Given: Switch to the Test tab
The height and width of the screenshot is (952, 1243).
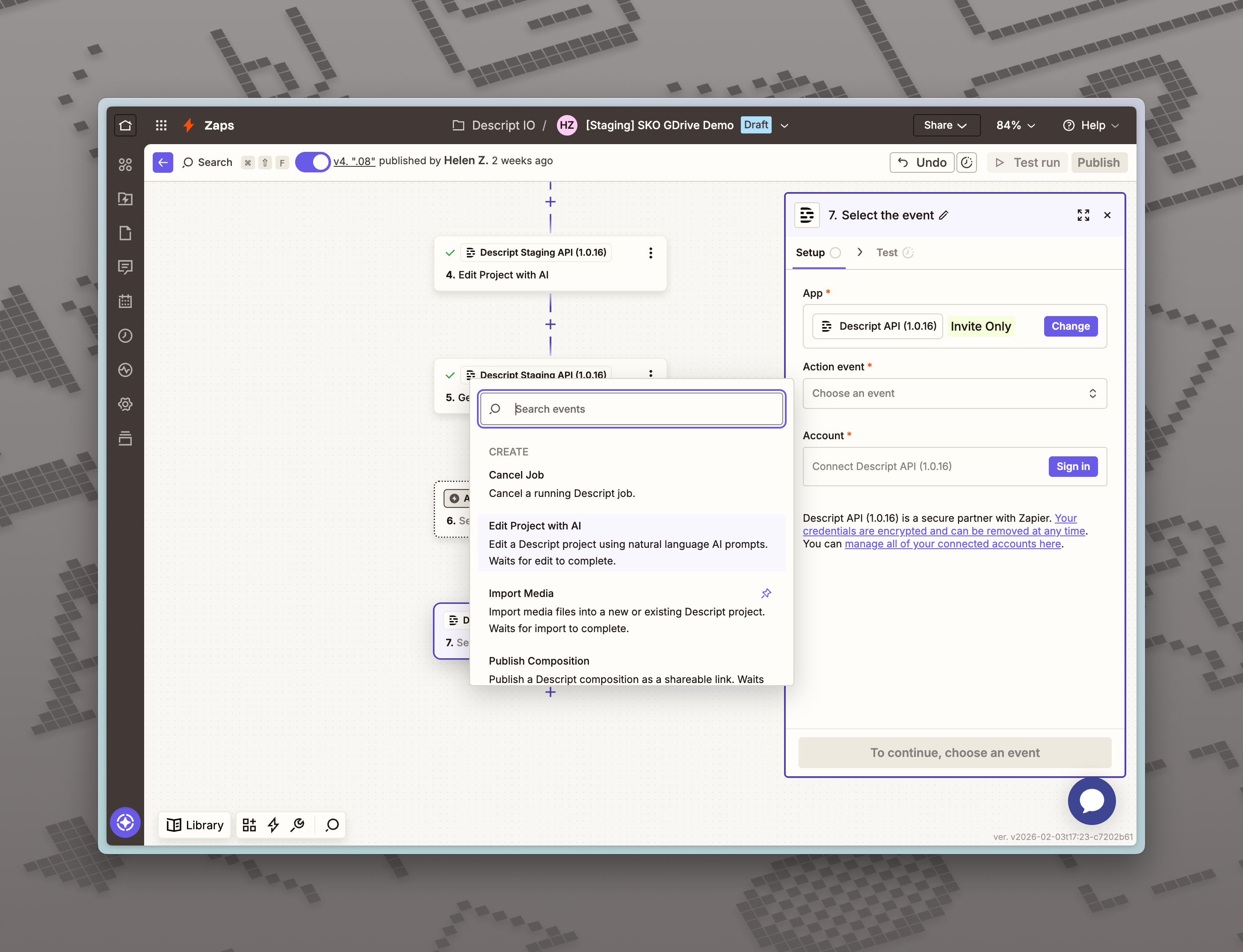Looking at the screenshot, I should (x=887, y=253).
